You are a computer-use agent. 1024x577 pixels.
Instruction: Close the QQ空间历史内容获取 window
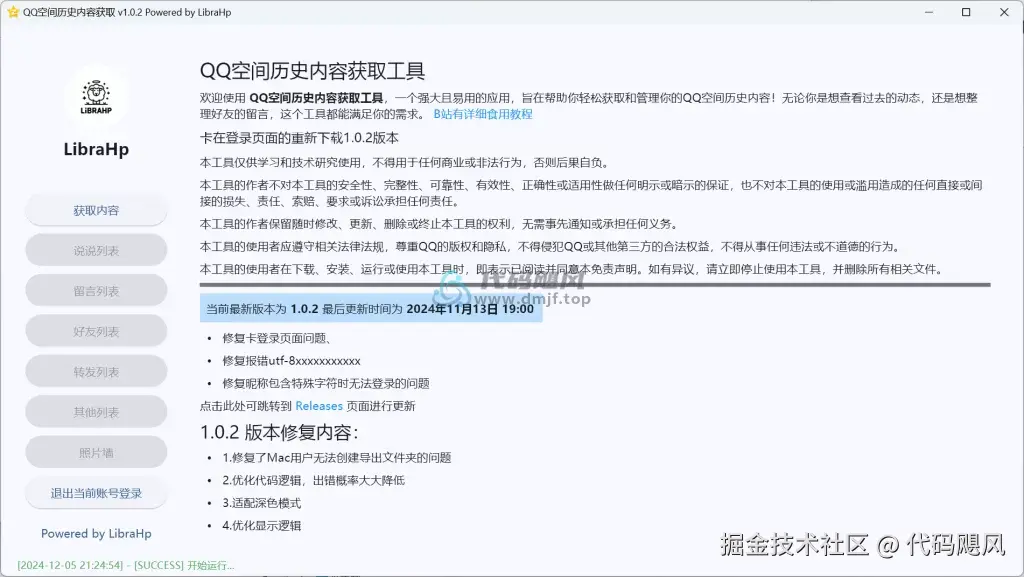[1004, 12]
